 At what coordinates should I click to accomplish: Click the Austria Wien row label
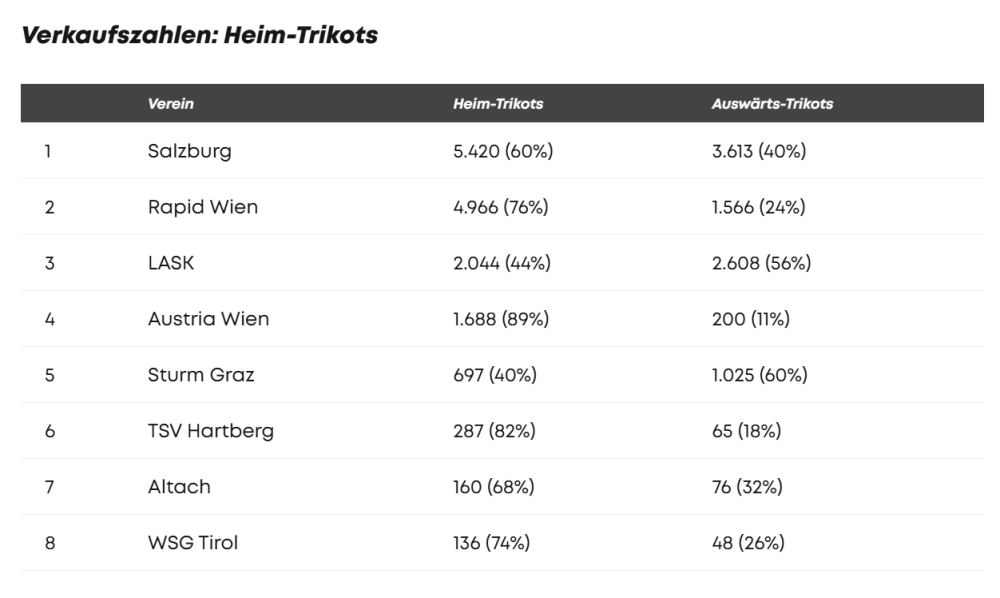pyautogui.click(x=208, y=320)
